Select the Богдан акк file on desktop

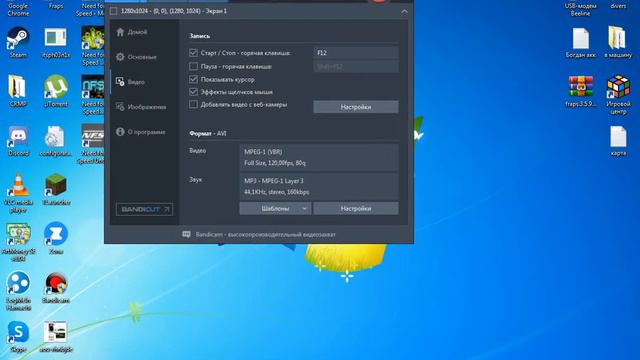point(580,42)
